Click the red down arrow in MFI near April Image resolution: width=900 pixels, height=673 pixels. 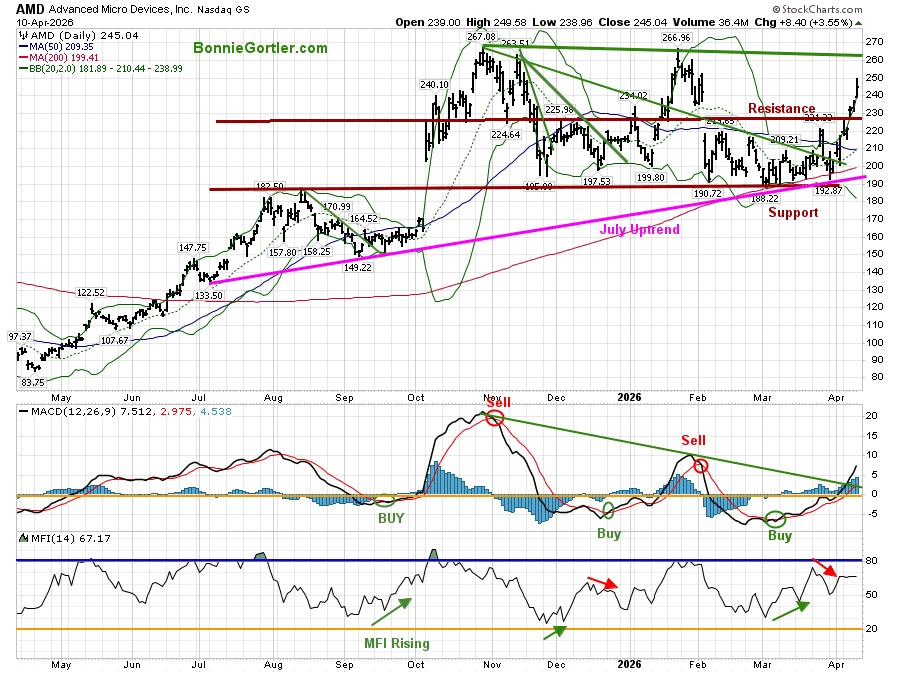[x=823, y=569]
